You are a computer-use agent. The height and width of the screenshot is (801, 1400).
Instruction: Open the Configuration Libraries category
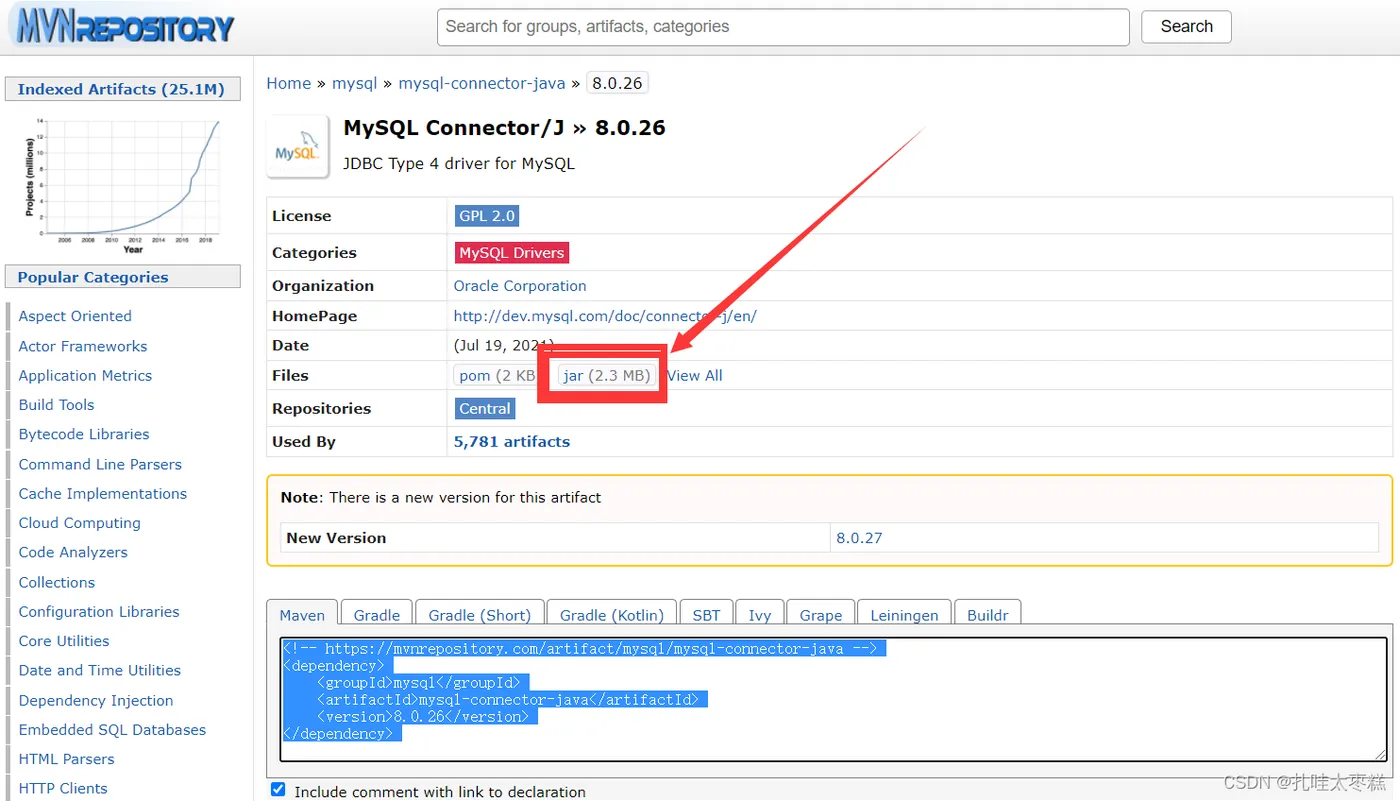(99, 611)
